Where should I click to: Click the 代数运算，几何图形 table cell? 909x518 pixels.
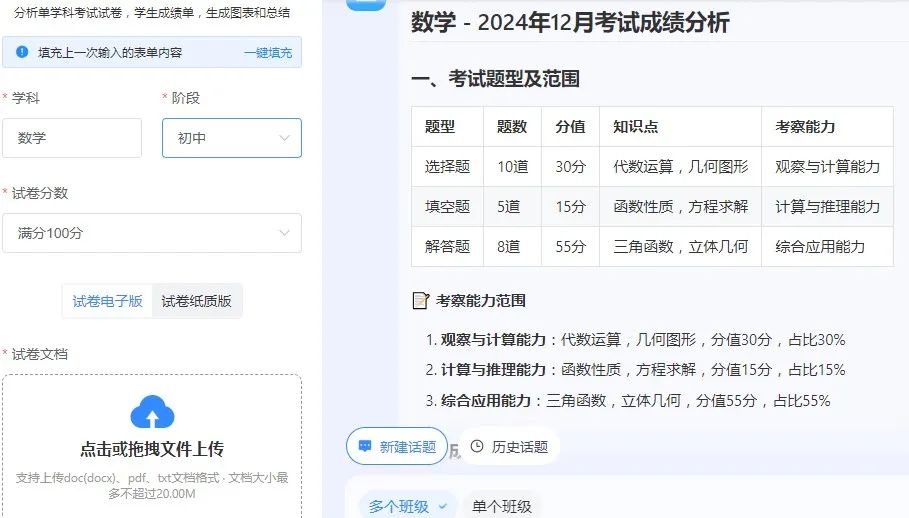(x=681, y=167)
